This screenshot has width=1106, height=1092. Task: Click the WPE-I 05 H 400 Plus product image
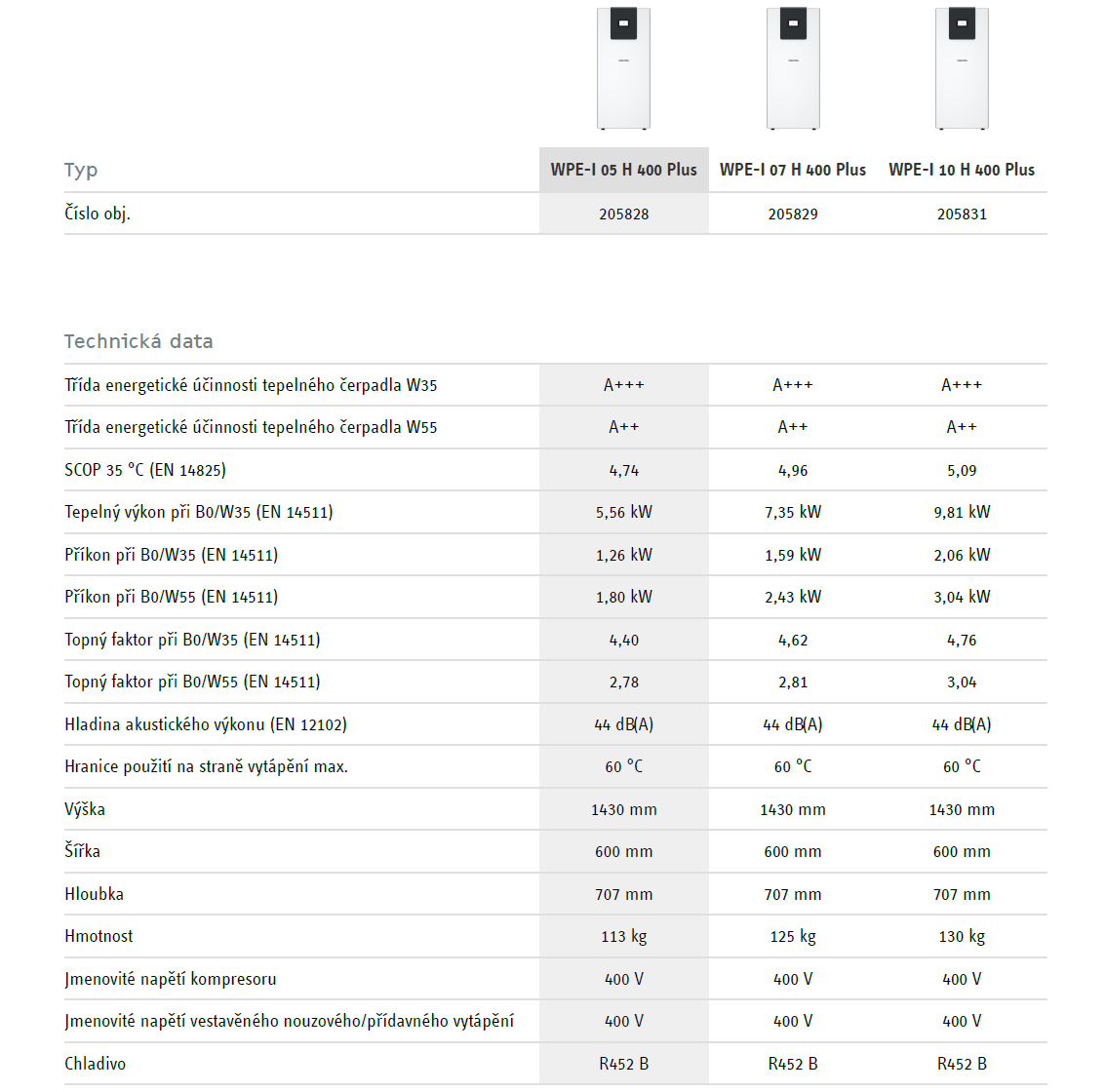623,68
